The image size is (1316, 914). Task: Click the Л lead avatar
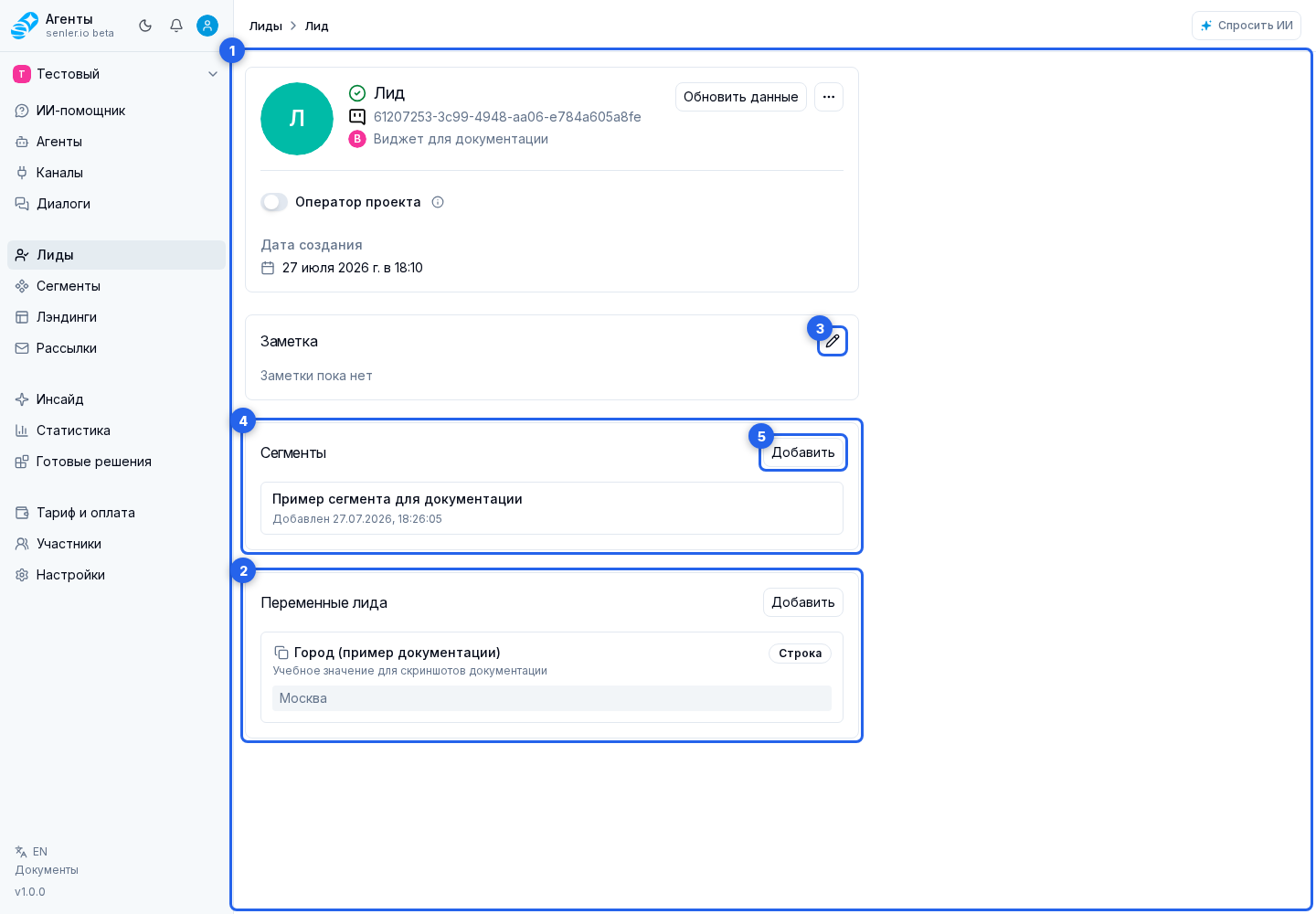click(297, 119)
